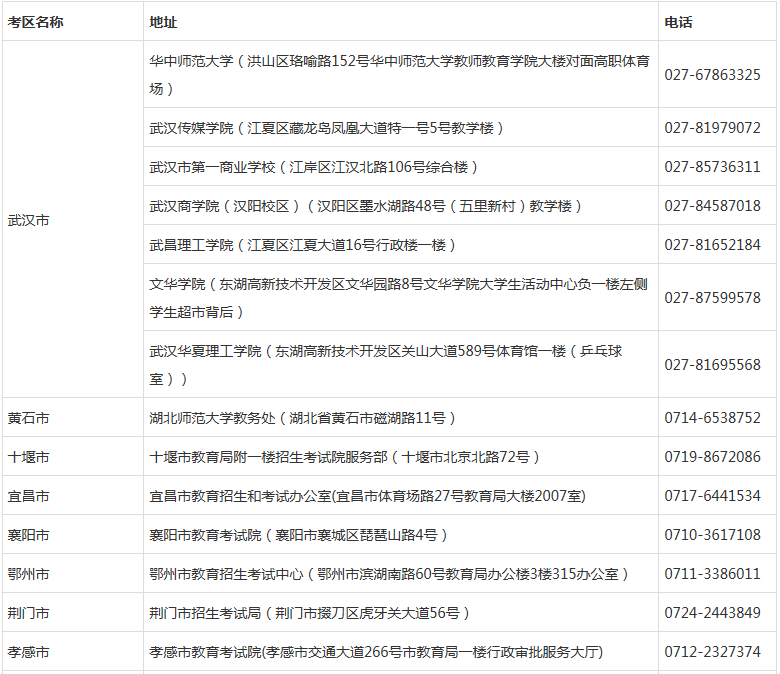This screenshot has width=780, height=674.
Task: Click the 地址 column header
Action: pos(400,21)
